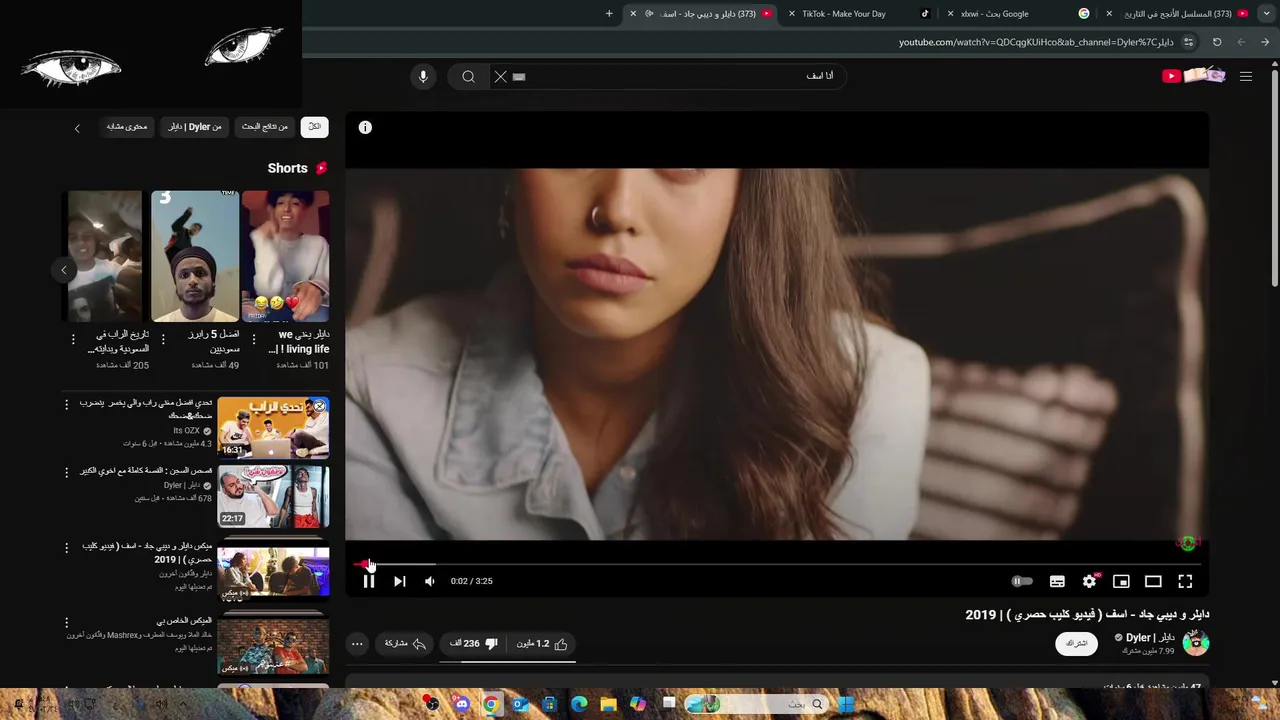Open options for 678 thousand views video

[x=67, y=472]
